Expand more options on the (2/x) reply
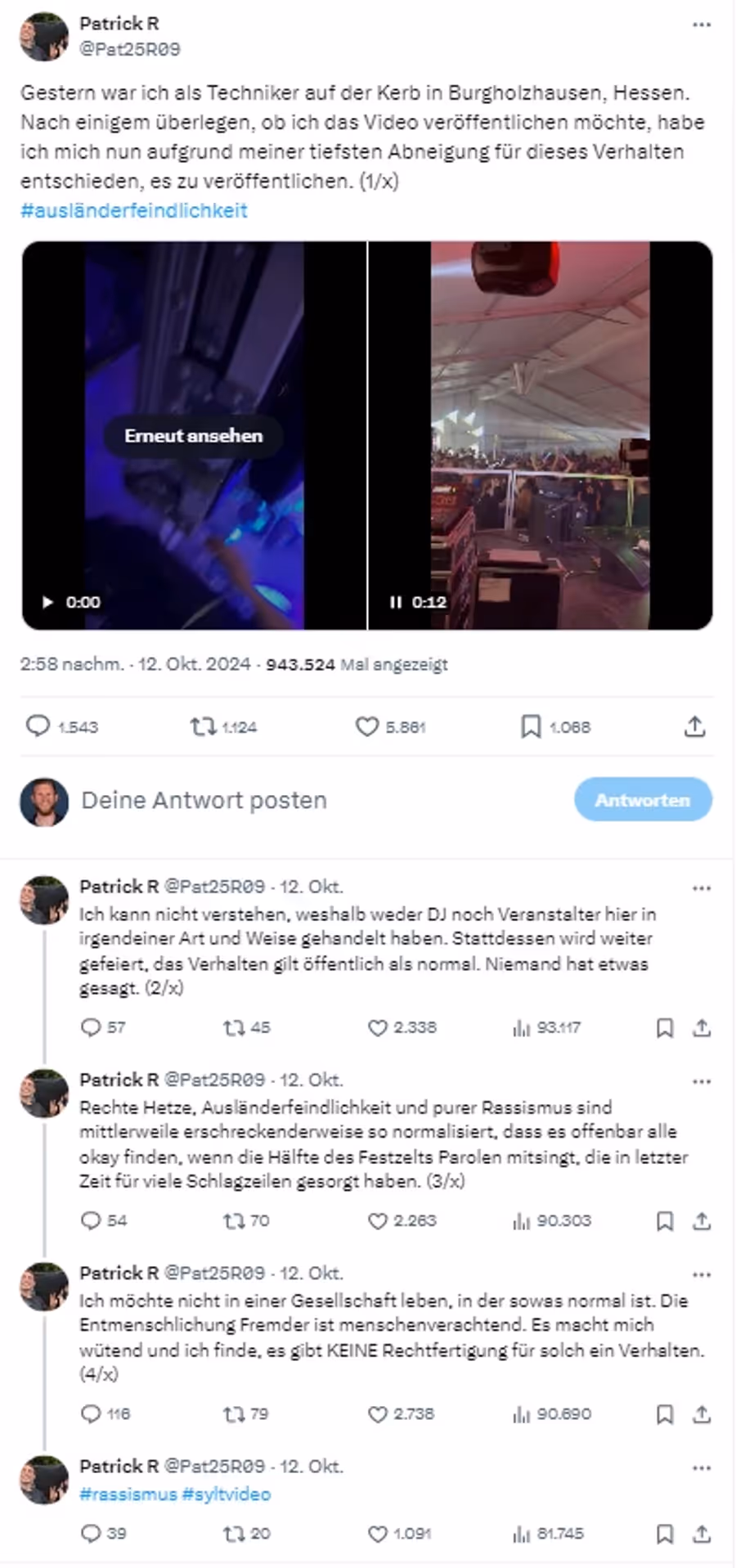 (702, 888)
